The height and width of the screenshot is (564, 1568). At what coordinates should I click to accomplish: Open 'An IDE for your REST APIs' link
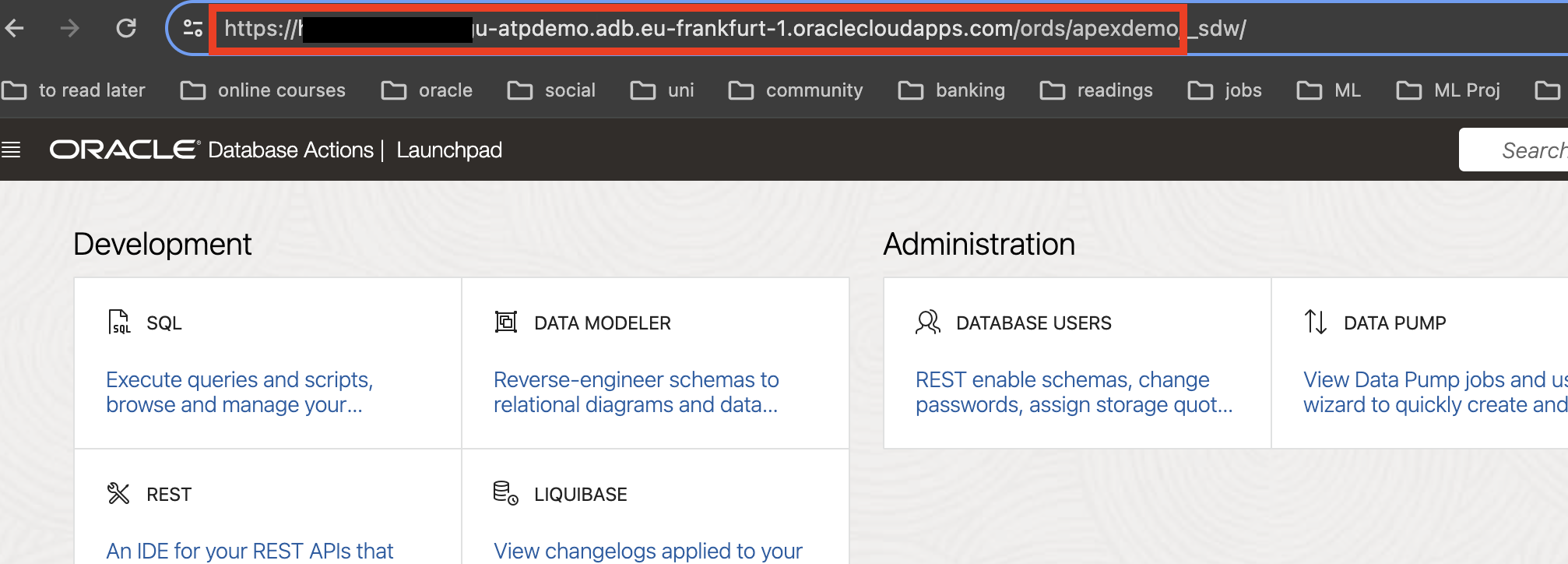(x=250, y=551)
